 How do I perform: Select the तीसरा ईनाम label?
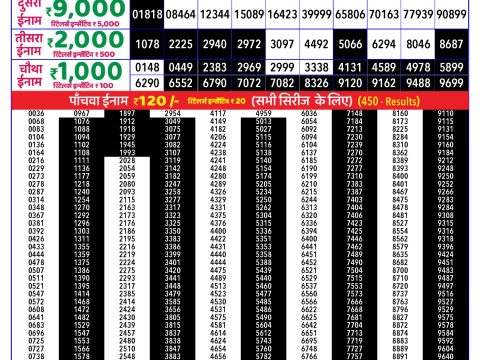tap(29, 45)
